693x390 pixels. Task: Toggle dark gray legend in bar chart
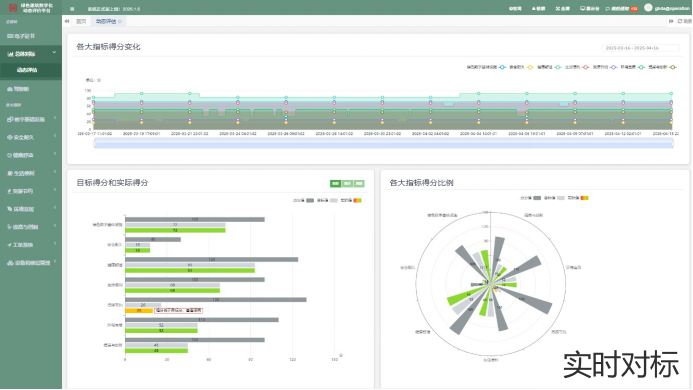(310, 200)
